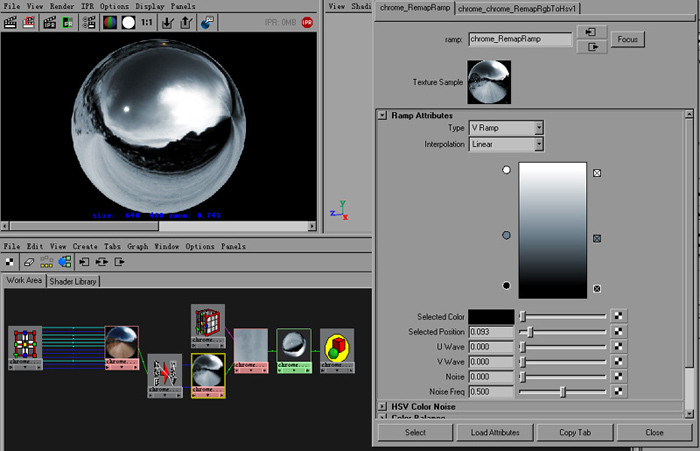Delete the bottom black ramp color entry
Screen dimensions: 700x451
click(x=597, y=288)
